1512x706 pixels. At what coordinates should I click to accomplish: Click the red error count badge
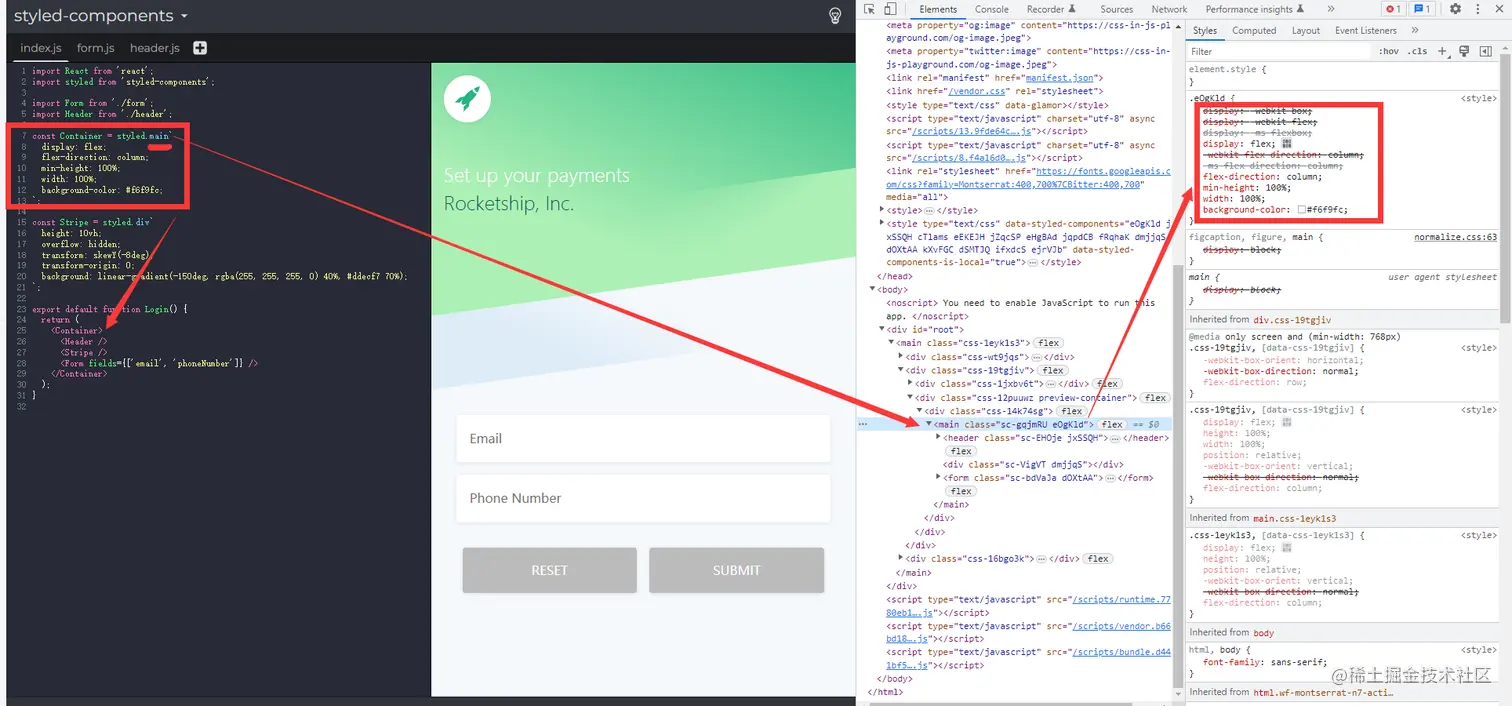(1393, 9)
